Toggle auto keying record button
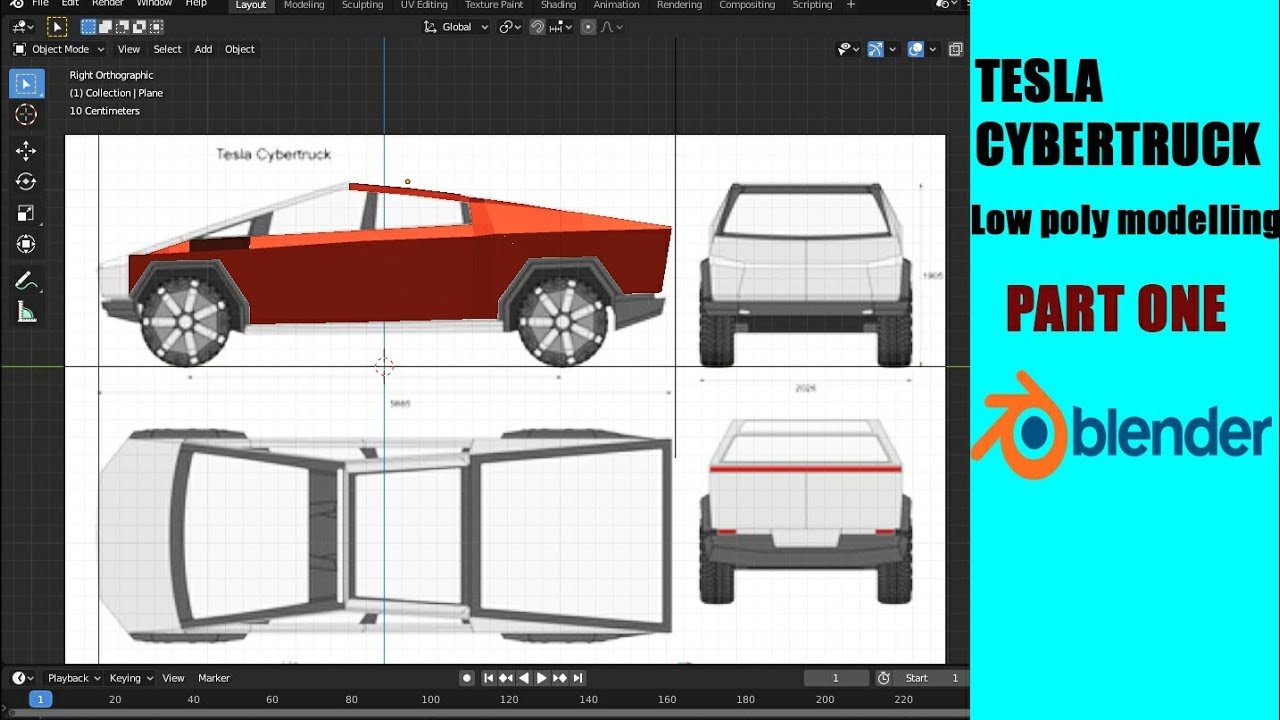1280x720 pixels. pos(467,678)
